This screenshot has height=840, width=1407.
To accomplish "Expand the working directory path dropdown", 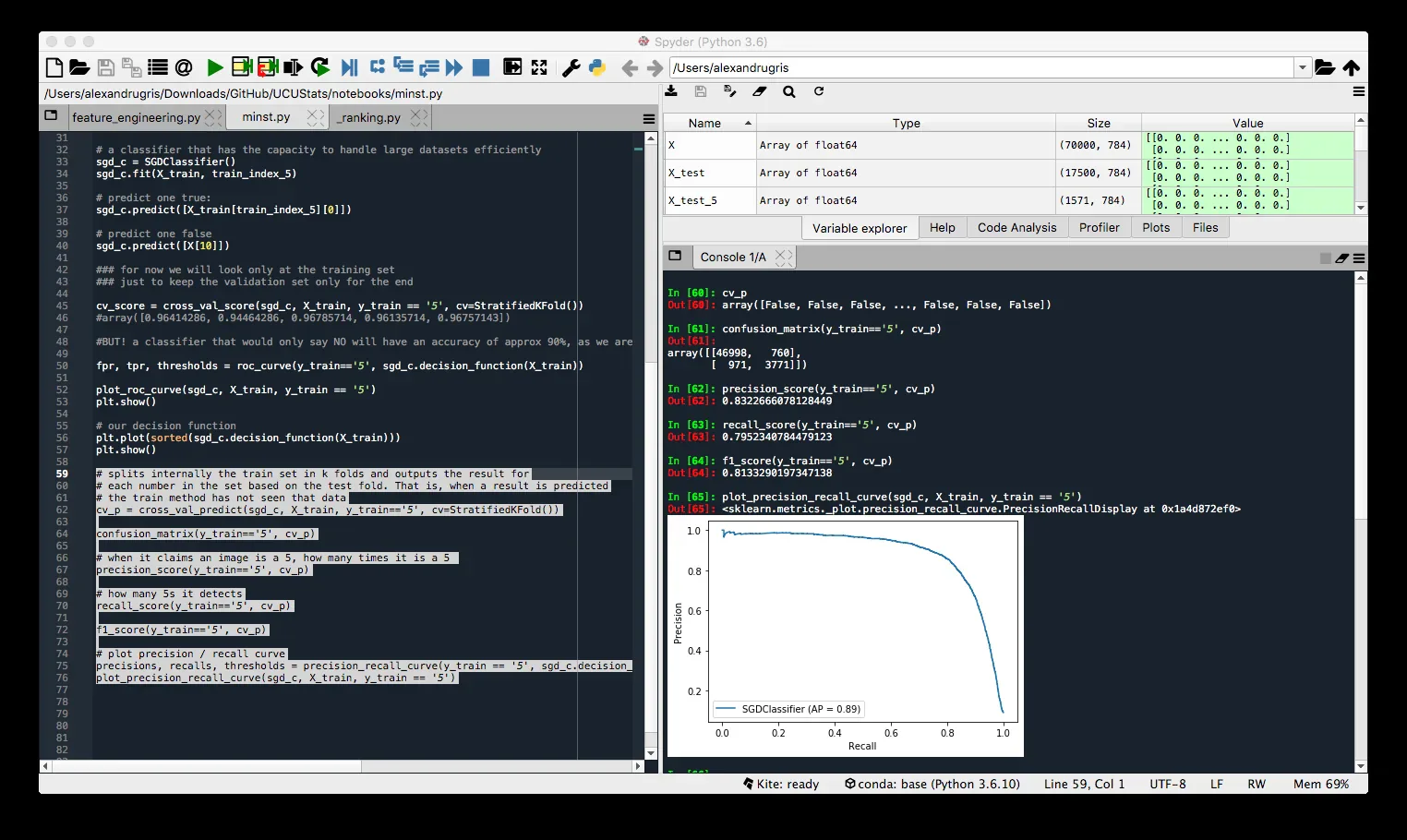I will click(1303, 67).
